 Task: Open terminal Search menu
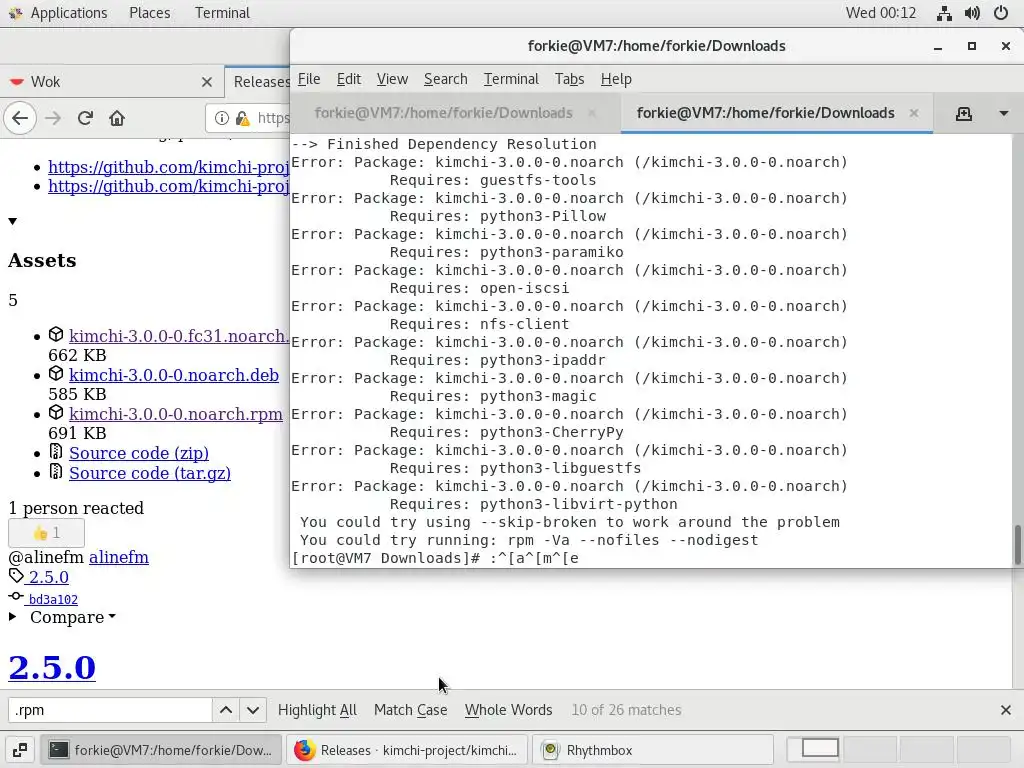pos(445,79)
